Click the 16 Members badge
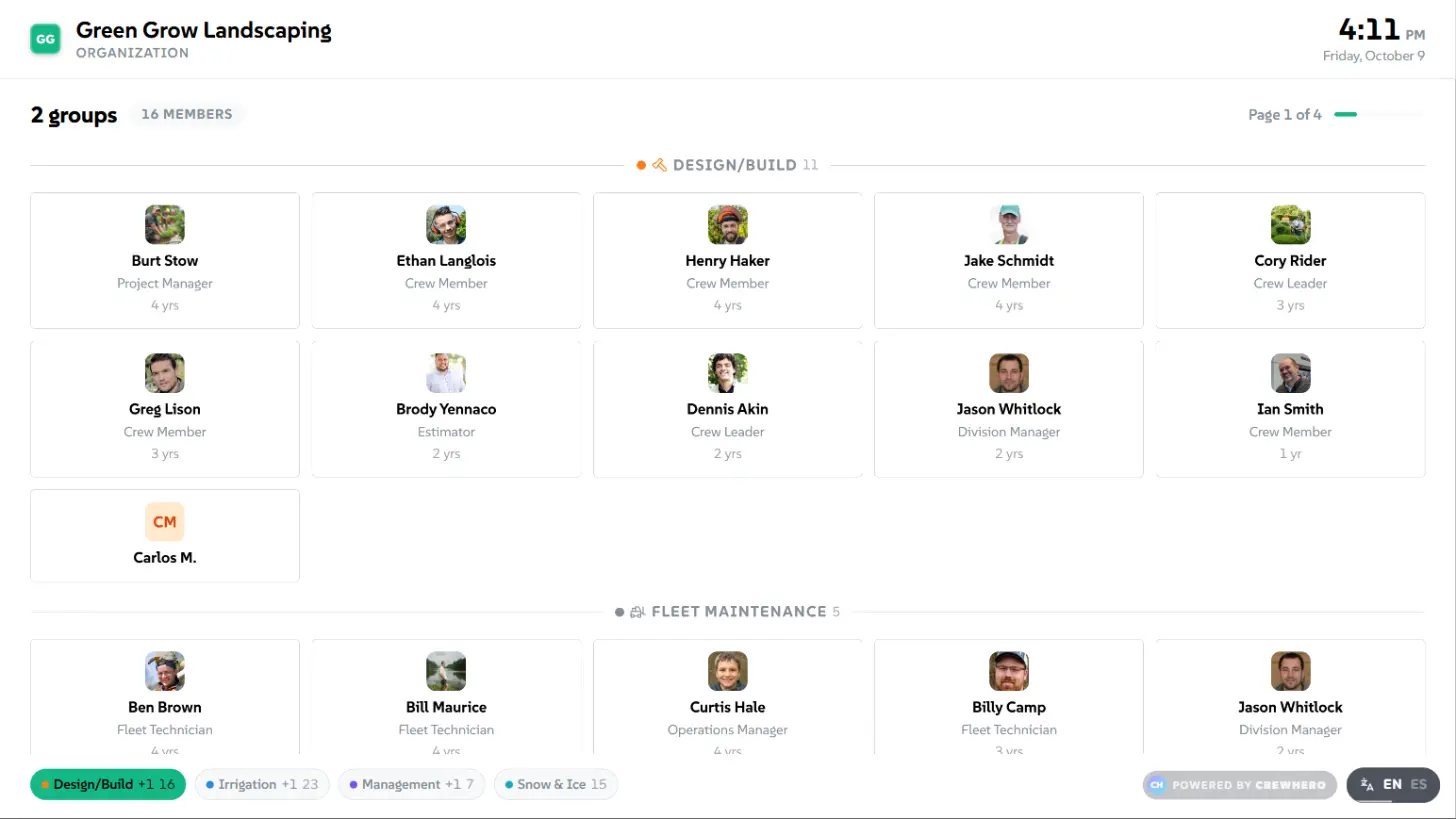This screenshot has width=1456, height=819. click(x=187, y=114)
